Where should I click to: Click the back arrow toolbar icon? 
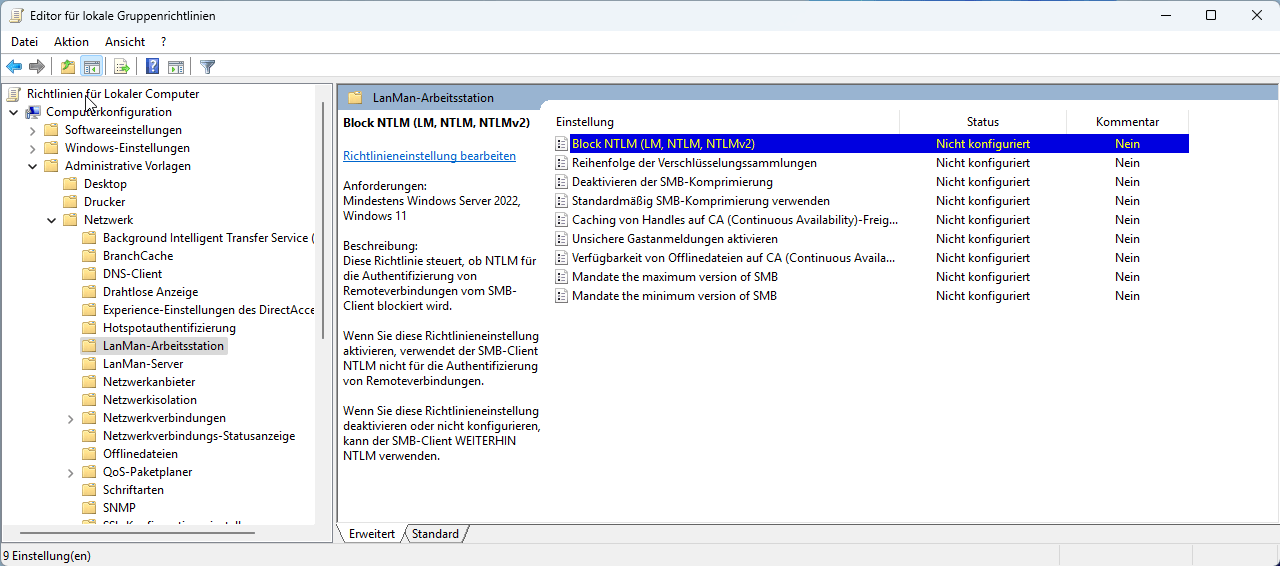14,67
